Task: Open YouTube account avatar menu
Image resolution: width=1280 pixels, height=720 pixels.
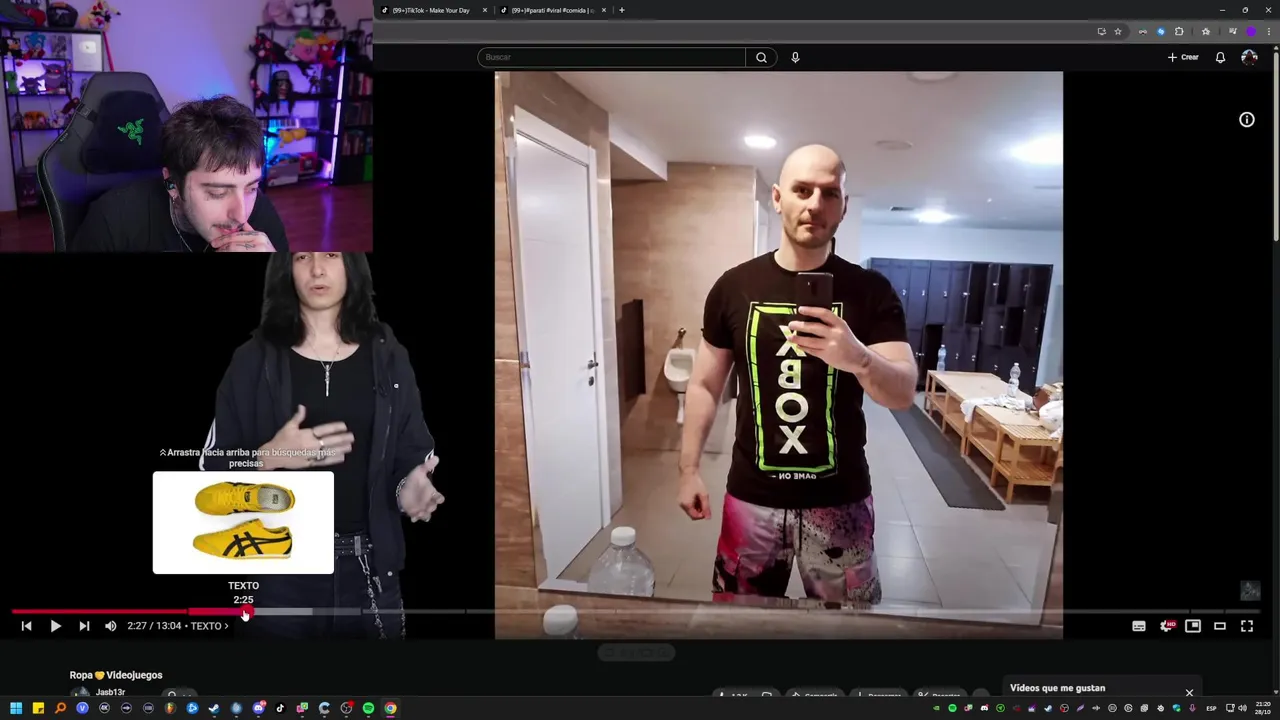Action: [1249, 57]
